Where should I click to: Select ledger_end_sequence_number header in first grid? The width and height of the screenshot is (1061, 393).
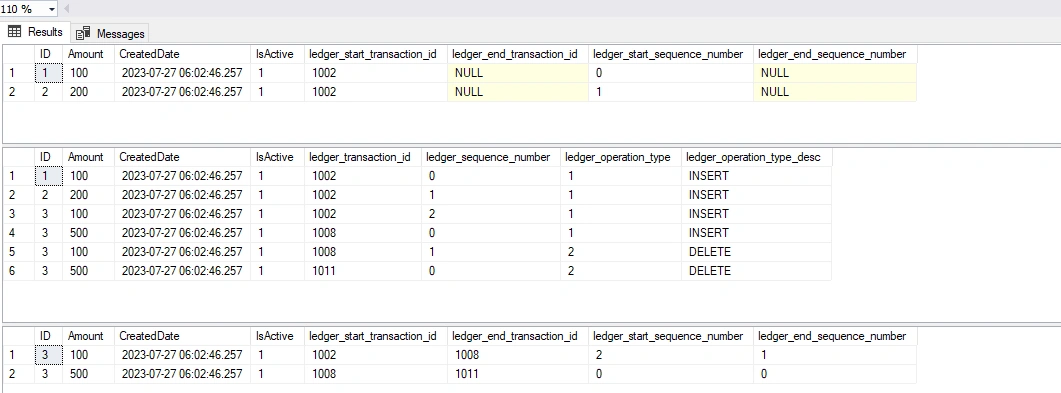click(834, 54)
